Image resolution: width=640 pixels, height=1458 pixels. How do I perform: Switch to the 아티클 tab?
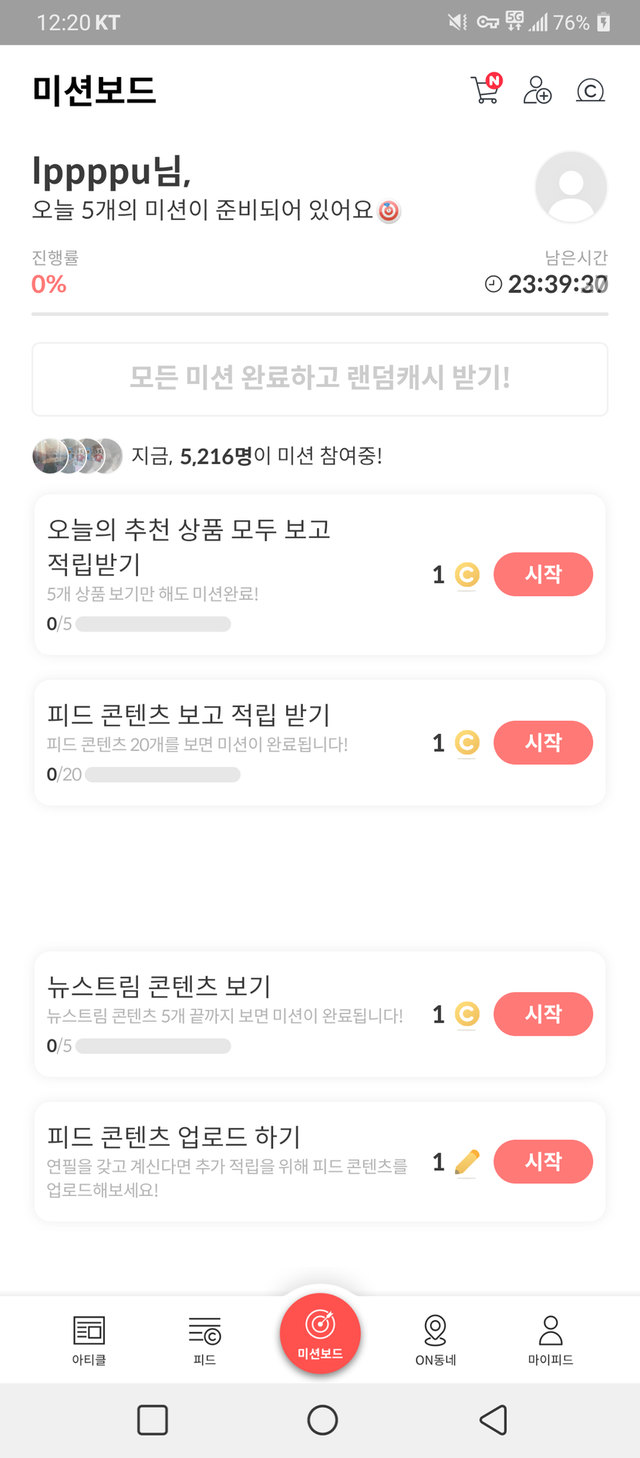[89, 1338]
